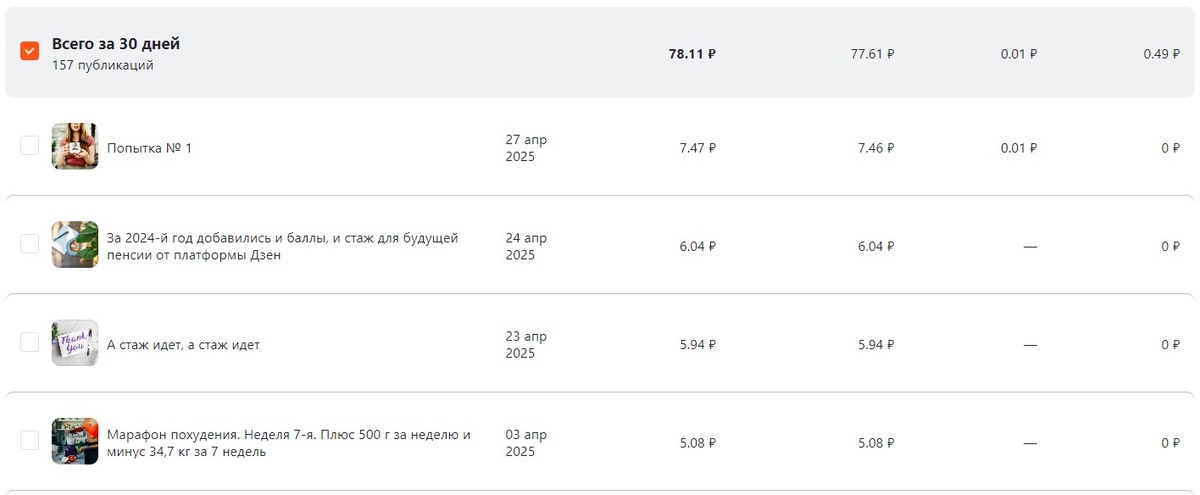Image resolution: width=1200 pixels, height=495 pixels.
Task: Uncheck the "Всего за 30 дней" checkbox
Action: [x=30, y=51]
